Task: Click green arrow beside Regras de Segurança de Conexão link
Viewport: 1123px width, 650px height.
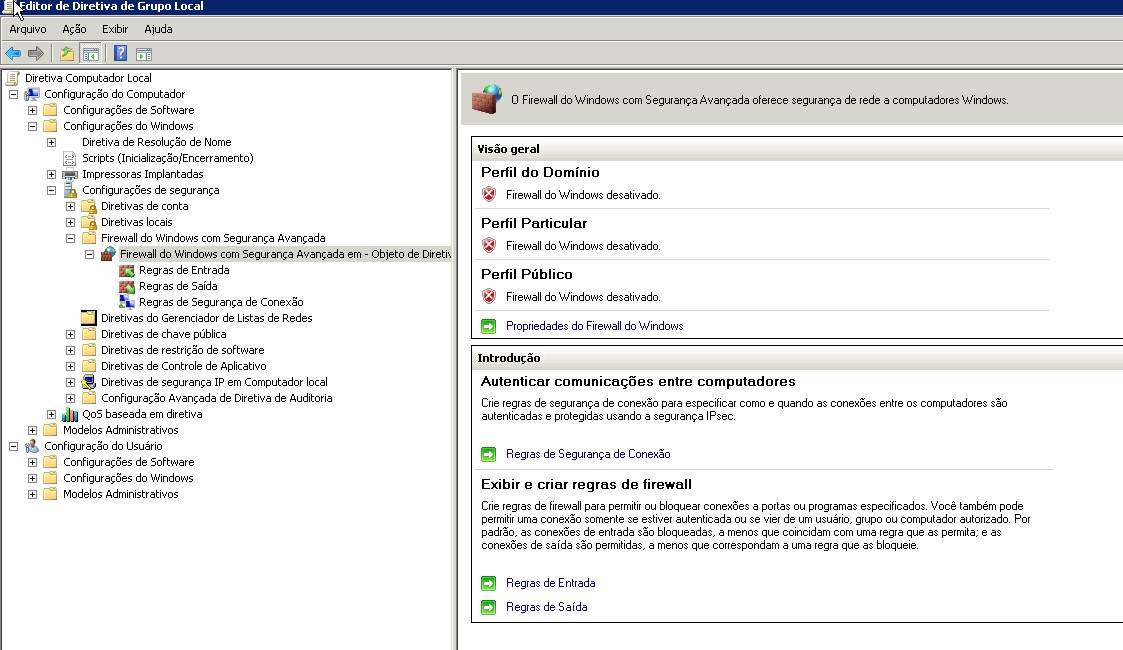Action: (488, 455)
